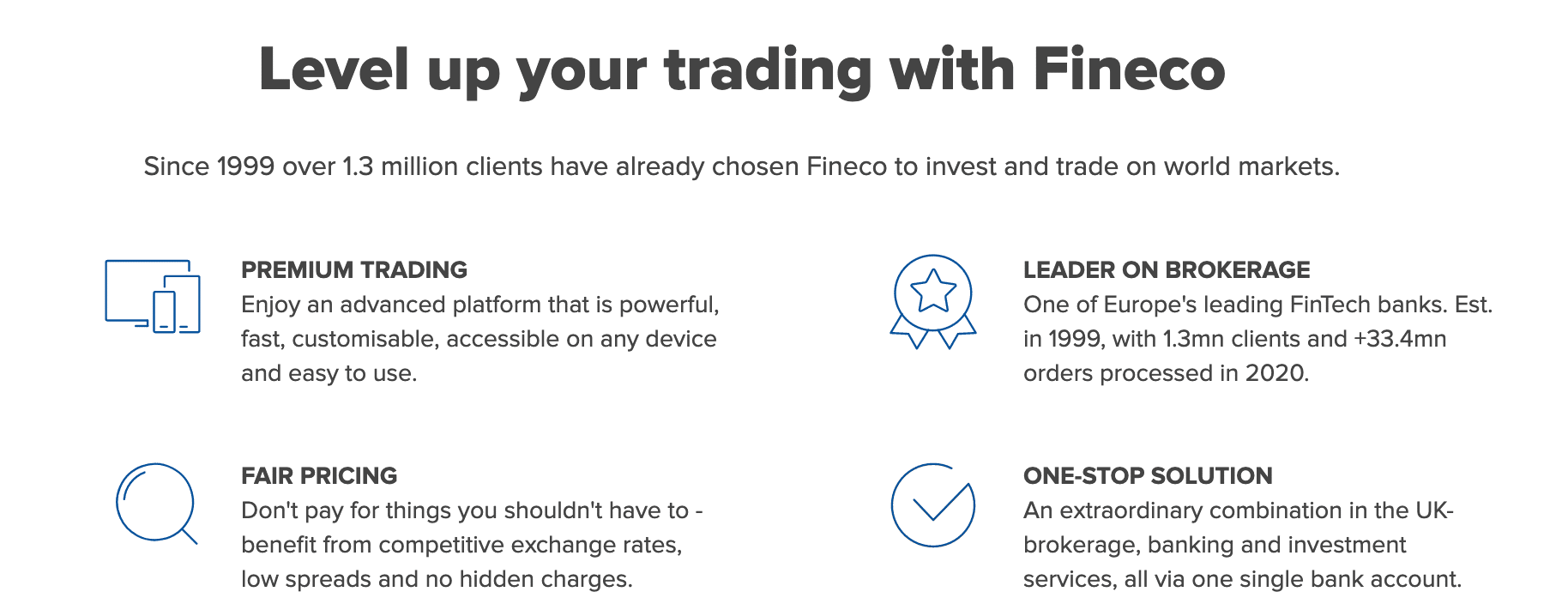Click the star award ribbon icon
Image resolution: width=1568 pixels, height=616 pixels.
coord(933,302)
